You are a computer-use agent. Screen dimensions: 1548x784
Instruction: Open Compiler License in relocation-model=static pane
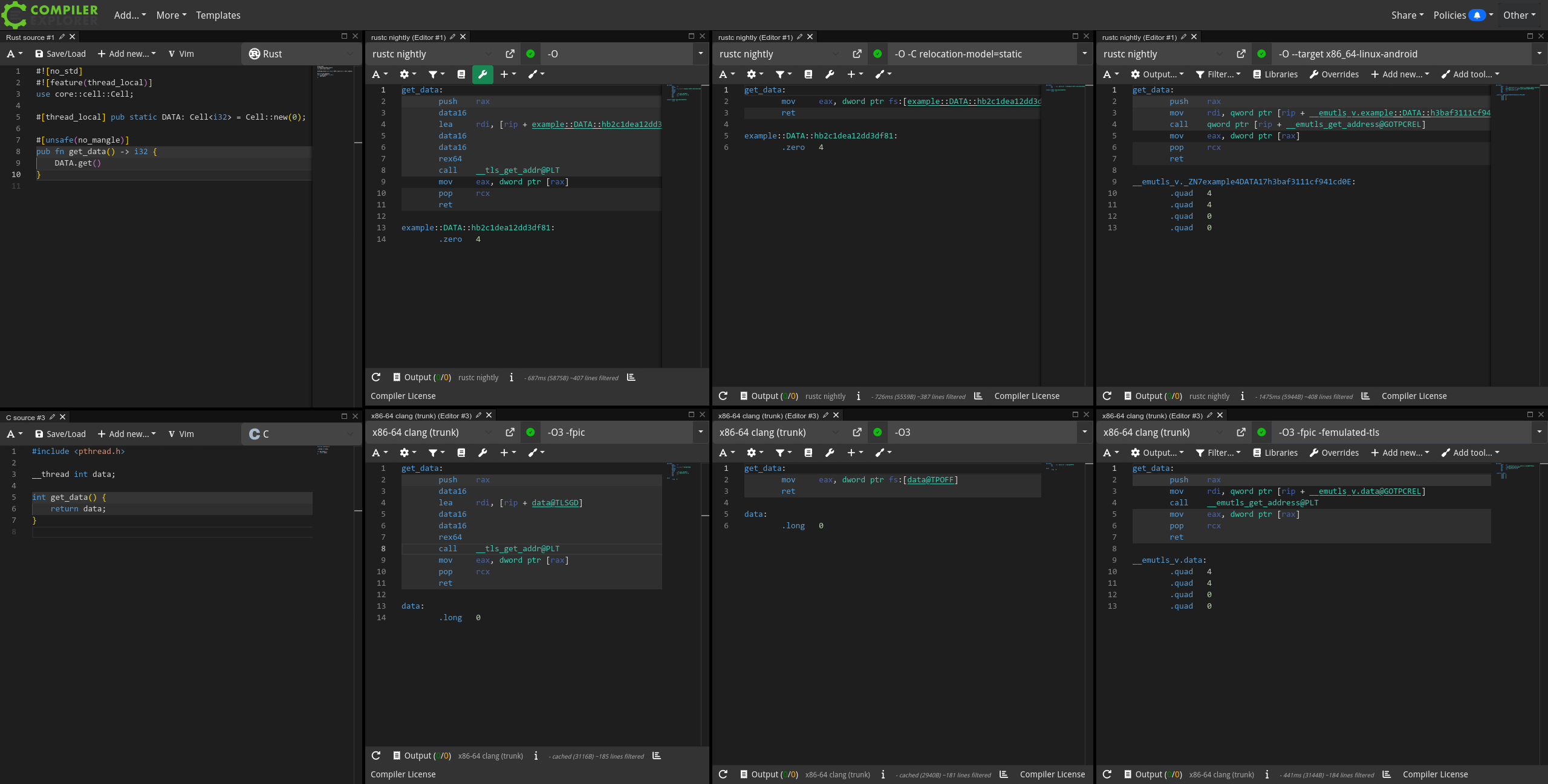[x=1027, y=396]
